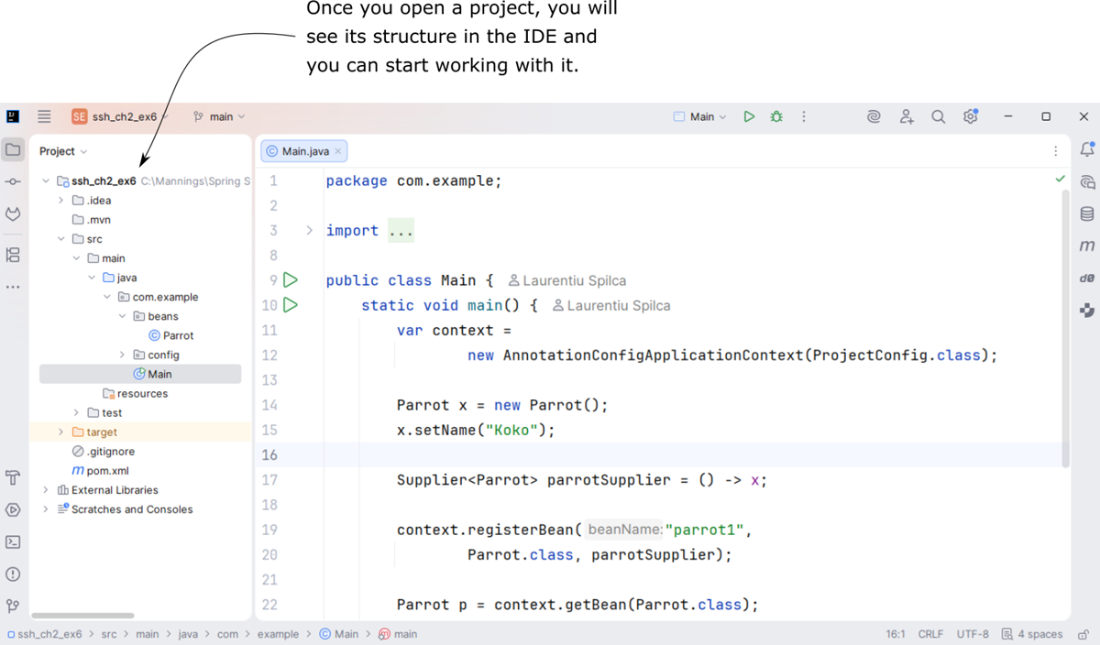Viewport: 1100px width, 645px height.
Task: Open the Services tool window
Action: click(13, 510)
